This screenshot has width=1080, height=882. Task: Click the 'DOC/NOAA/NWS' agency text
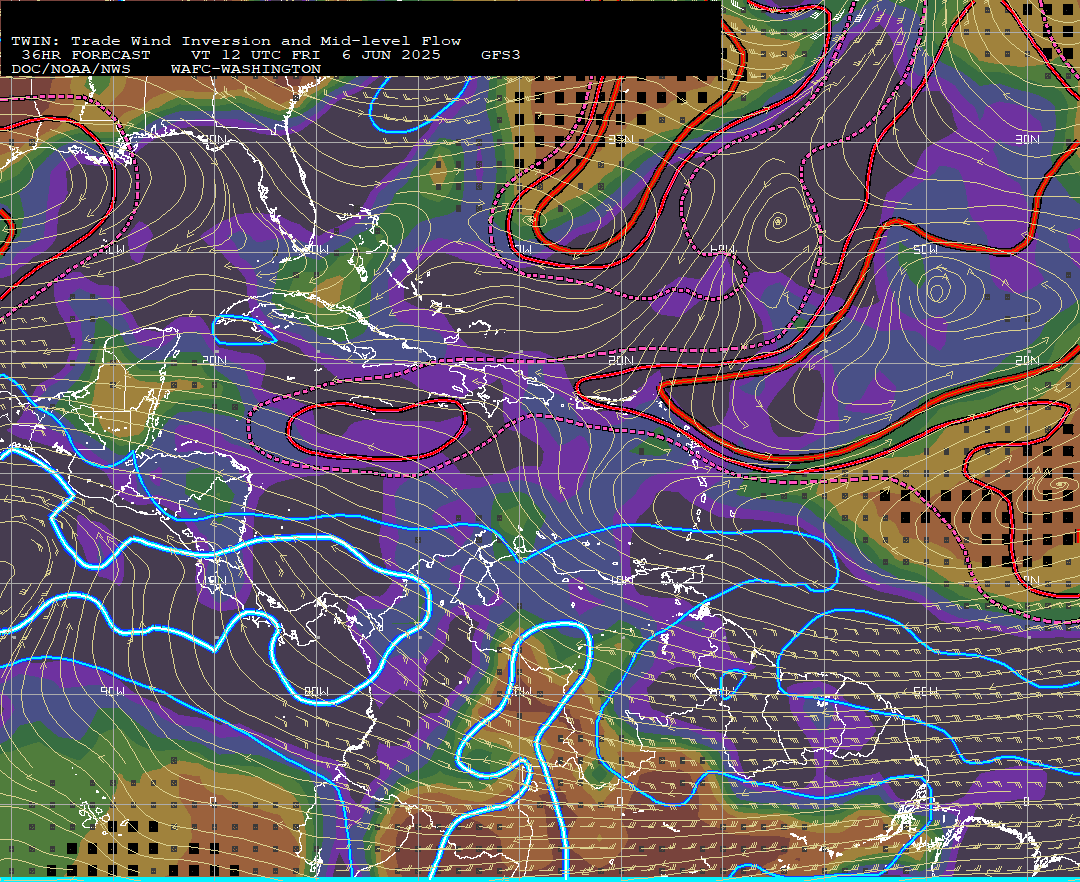coord(71,70)
